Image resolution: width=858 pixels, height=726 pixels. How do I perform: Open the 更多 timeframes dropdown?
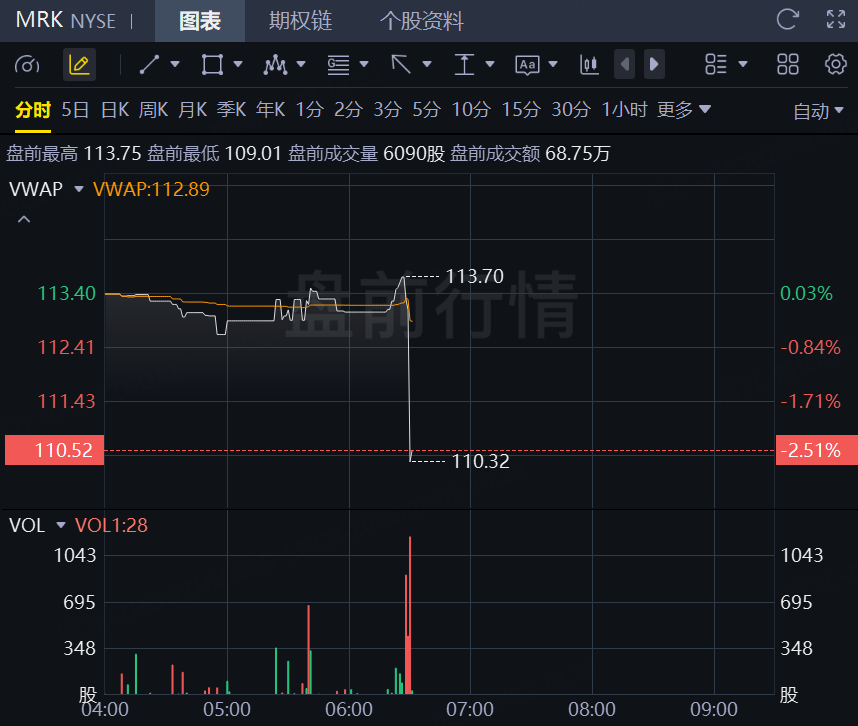click(683, 110)
